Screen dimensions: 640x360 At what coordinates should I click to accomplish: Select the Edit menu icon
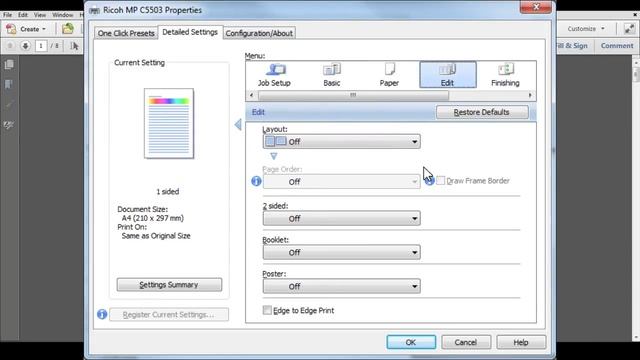448,75
